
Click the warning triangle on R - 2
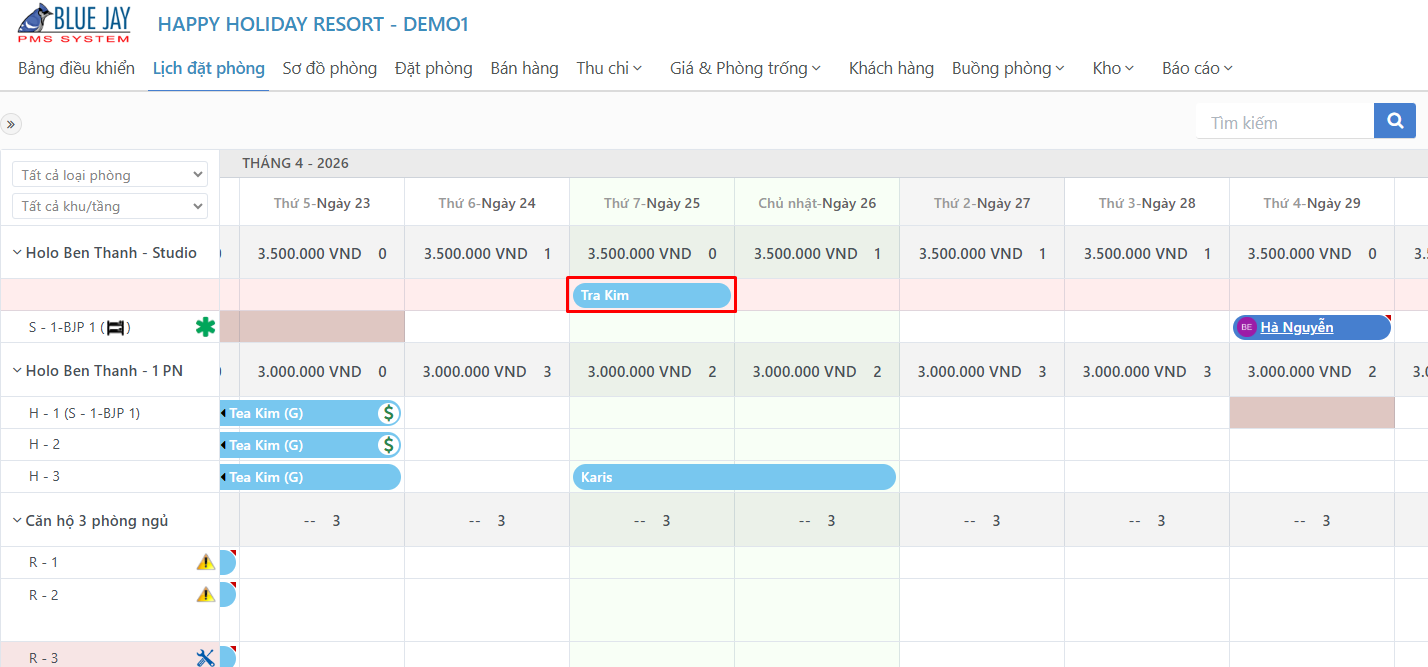point(206,595)
